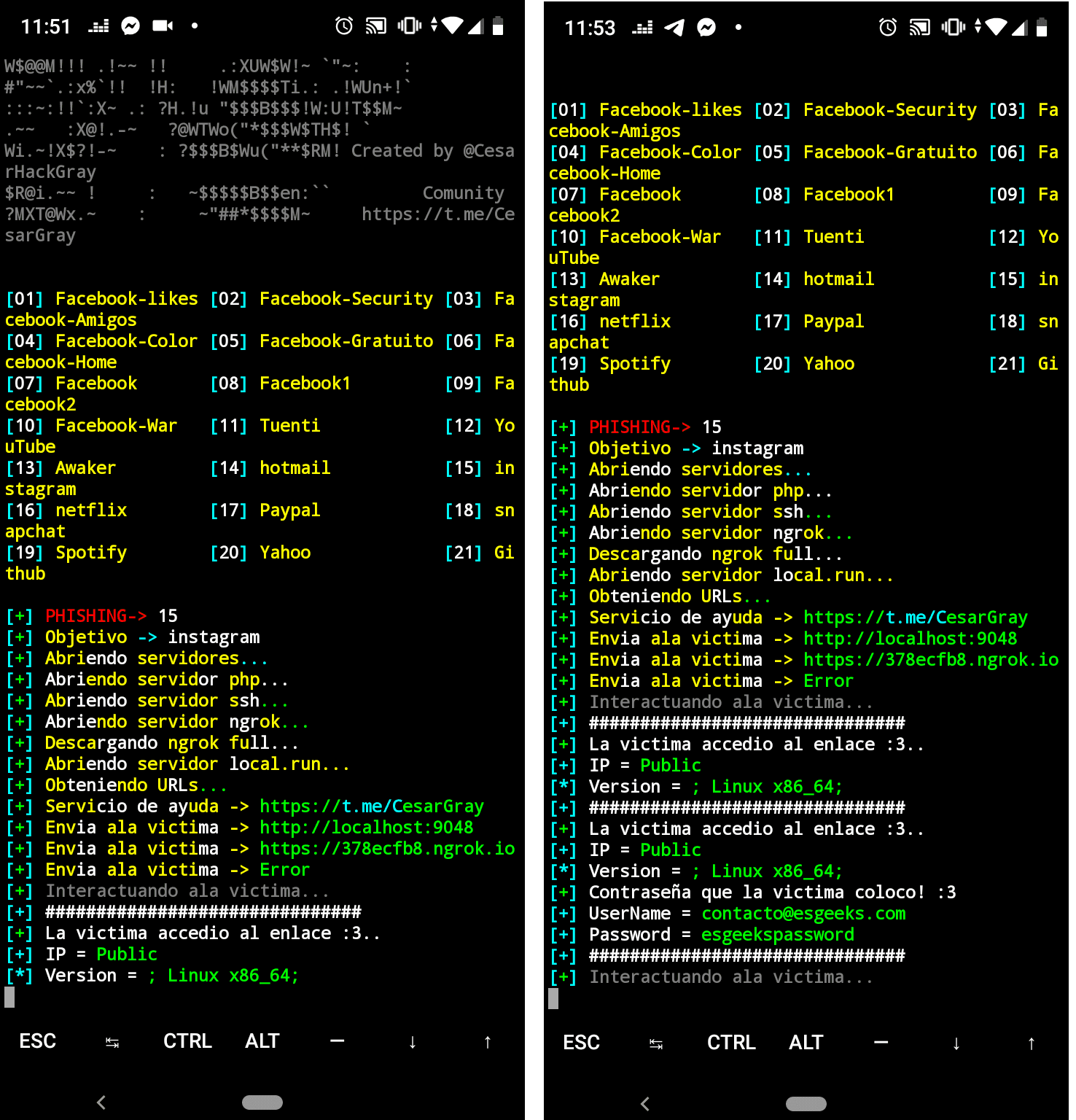
Task: Tap Tuenti option in left terminal menu
Action: 290,426
